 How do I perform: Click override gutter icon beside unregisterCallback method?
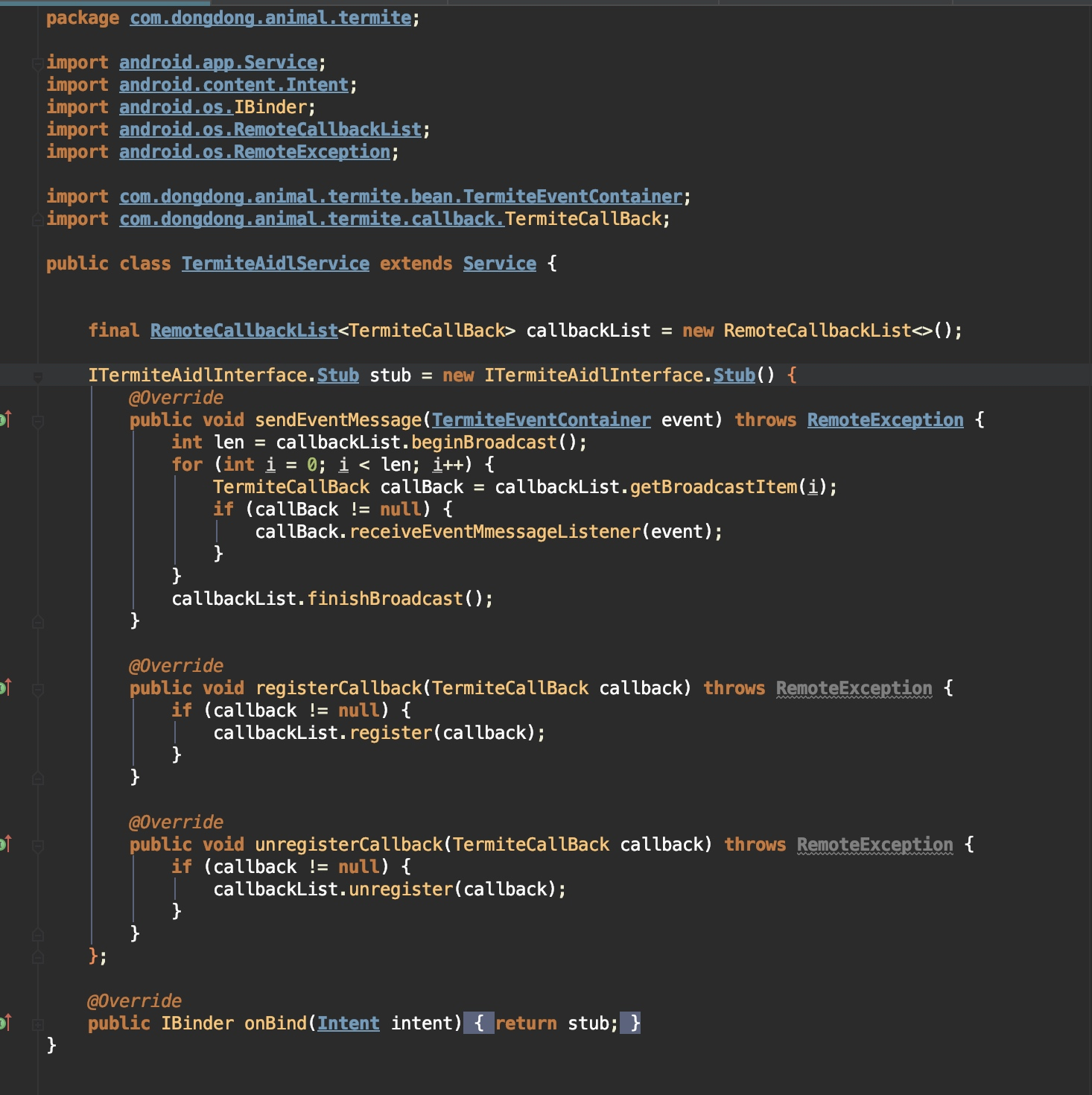click(5, 845)
